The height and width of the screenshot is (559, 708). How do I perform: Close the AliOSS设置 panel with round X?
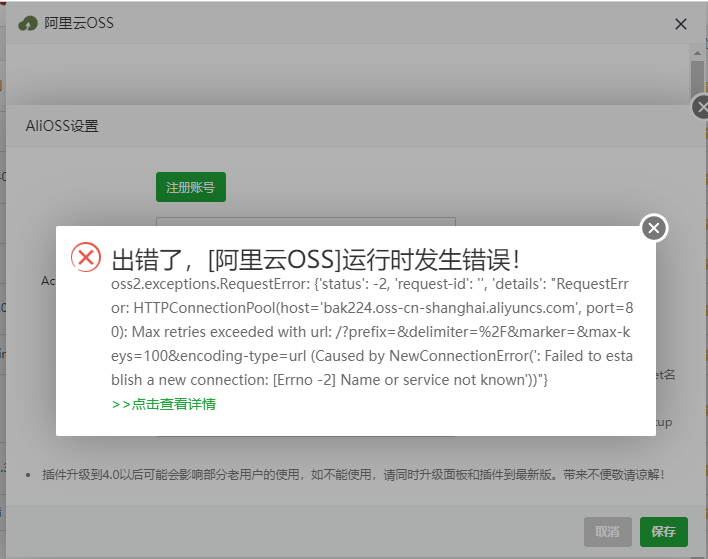(x=701, y=107)
